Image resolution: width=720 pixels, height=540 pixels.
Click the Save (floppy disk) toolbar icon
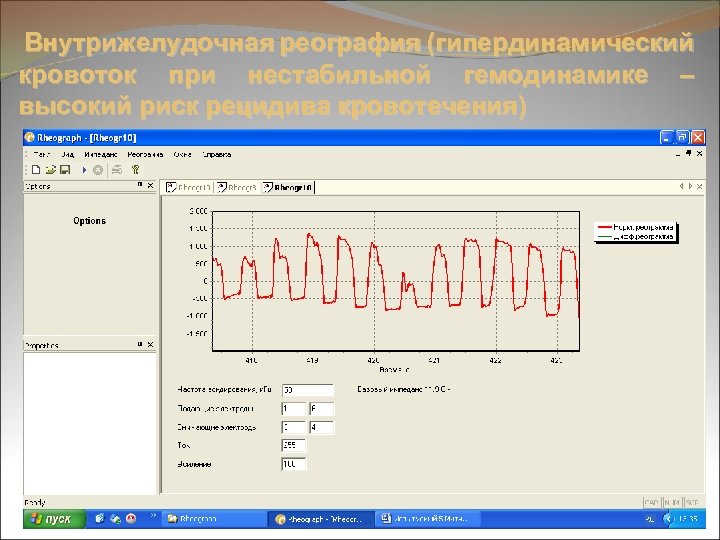(x=65, y=170)
